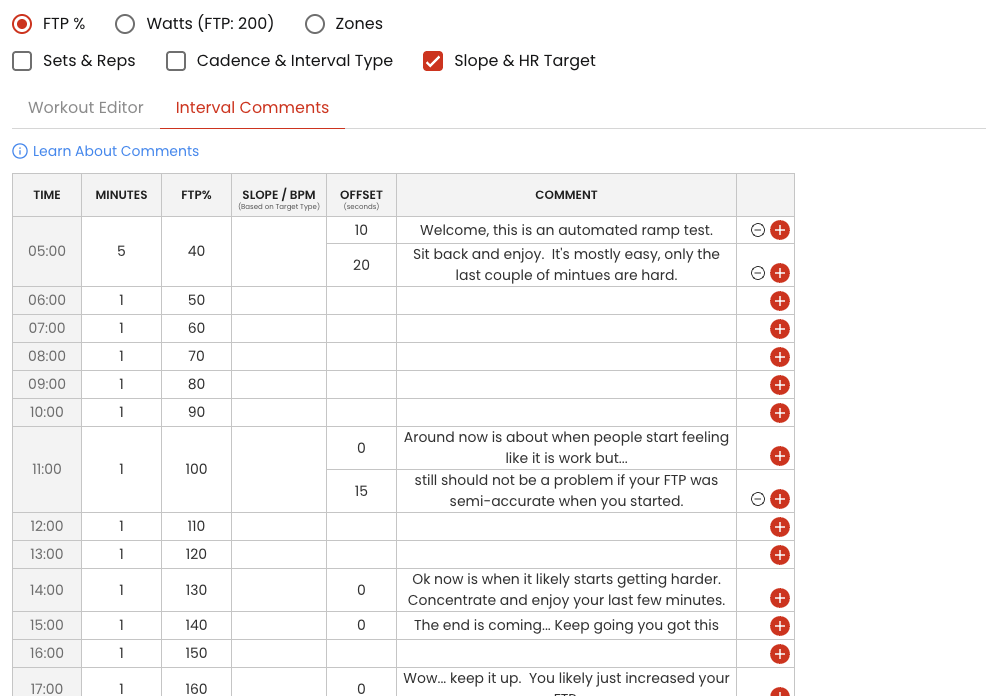Open the Interval Comments tab
The image size is (986, 696).
[252, 108]
